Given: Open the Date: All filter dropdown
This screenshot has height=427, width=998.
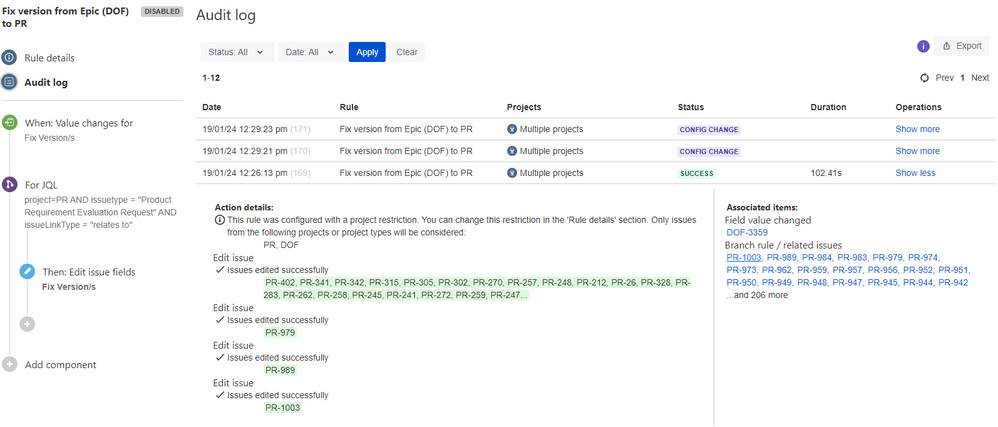Looking at the screenshot, I should click(311, 52).
